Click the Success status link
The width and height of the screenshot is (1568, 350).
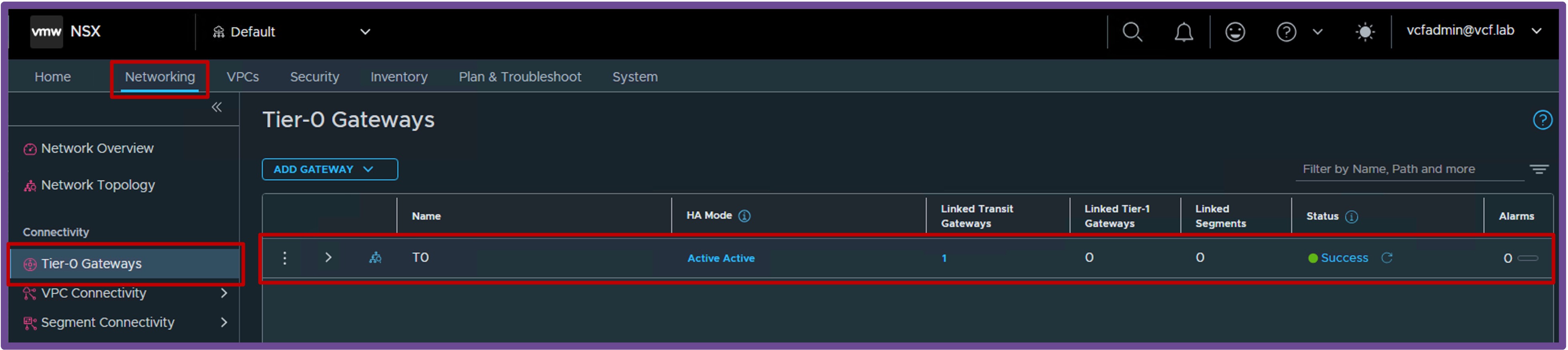point(1344,258)
